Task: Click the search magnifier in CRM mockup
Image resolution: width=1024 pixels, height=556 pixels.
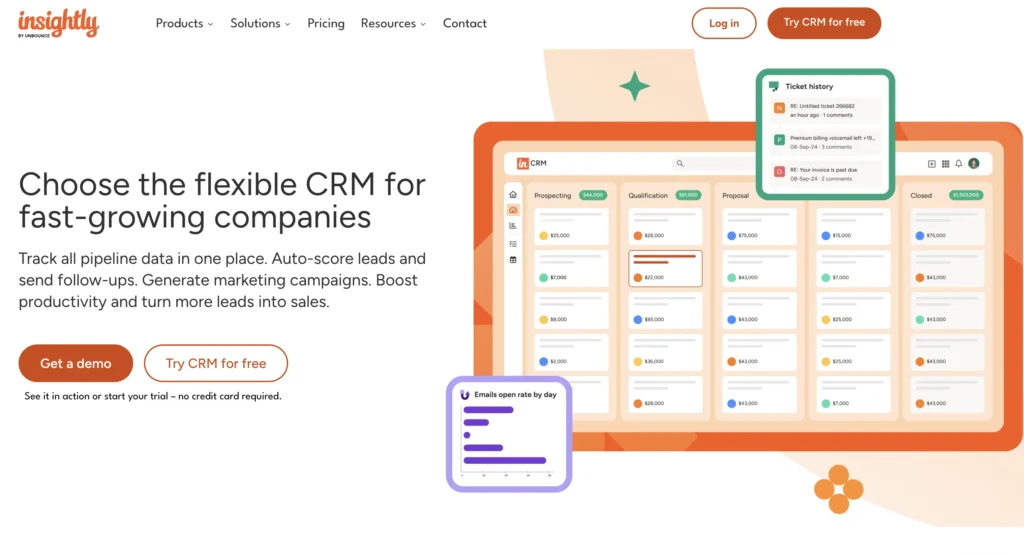Action: pyautogui.click(x=680, y=163)
